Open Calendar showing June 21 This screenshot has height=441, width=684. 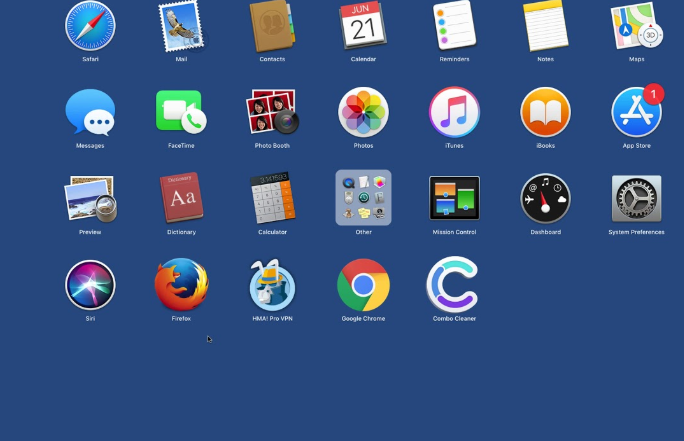(363, 26)
